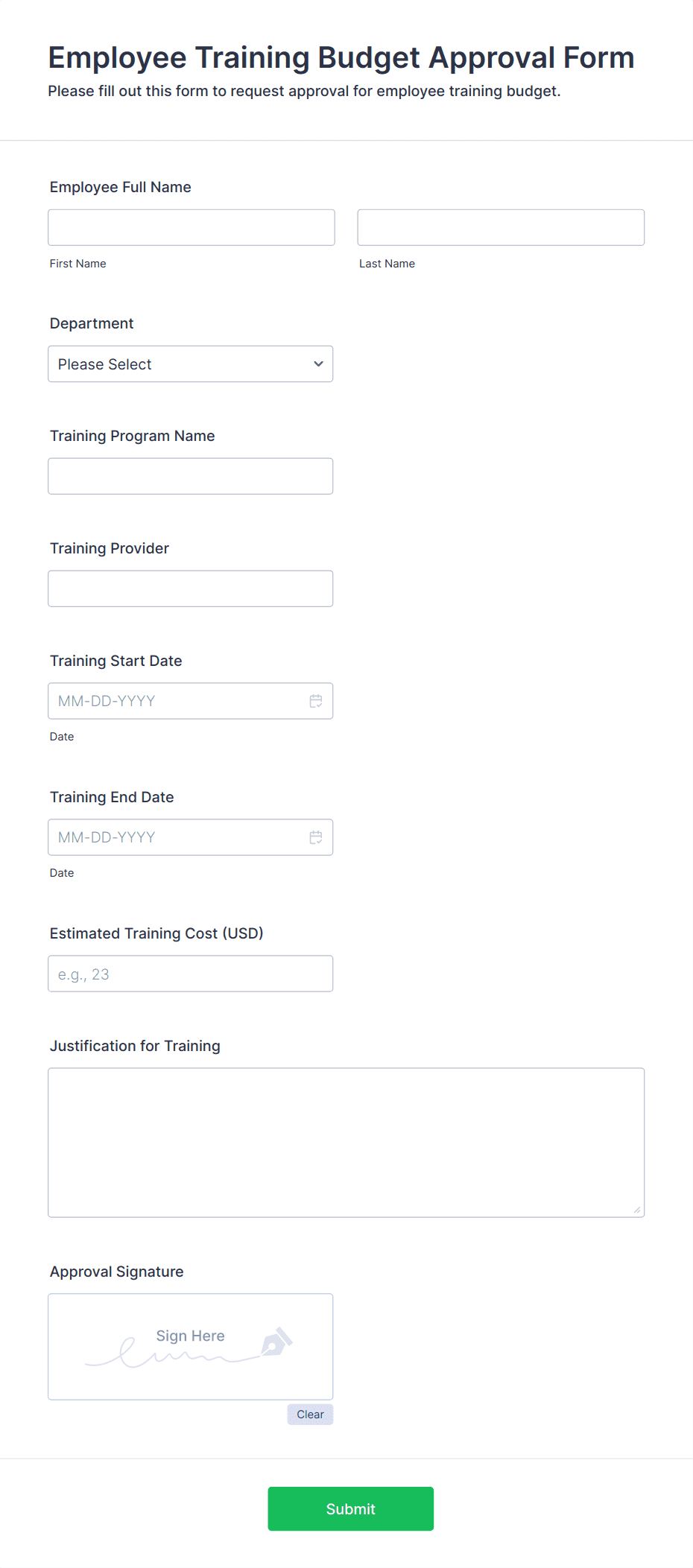Select the Please Select department menu
This screenshot has height=1568, width=693.
(190, 364)
